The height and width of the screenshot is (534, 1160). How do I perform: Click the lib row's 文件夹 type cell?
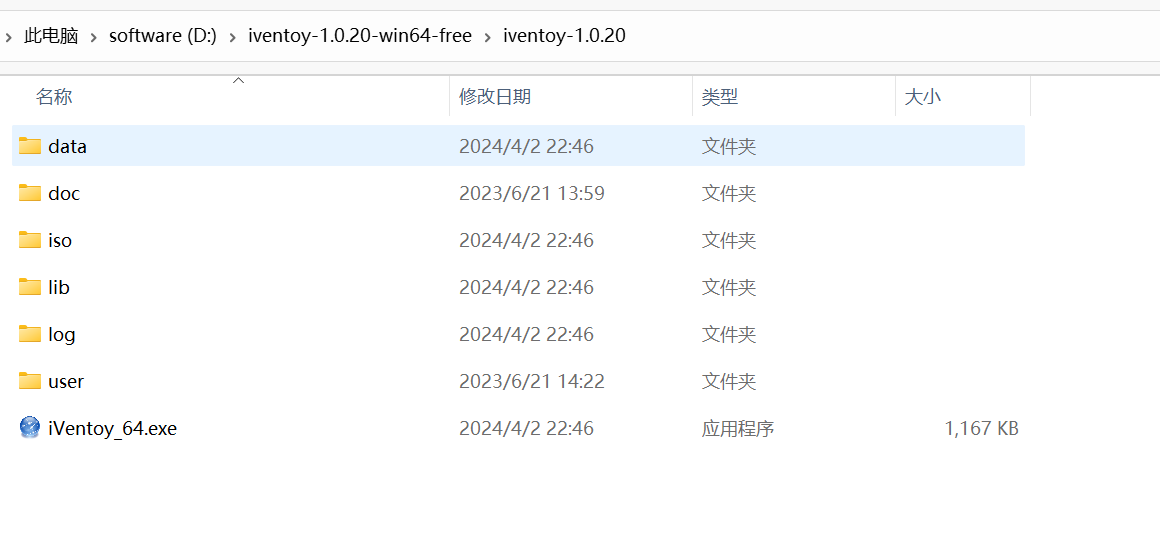pyautogui.click(x=729, y=288)
